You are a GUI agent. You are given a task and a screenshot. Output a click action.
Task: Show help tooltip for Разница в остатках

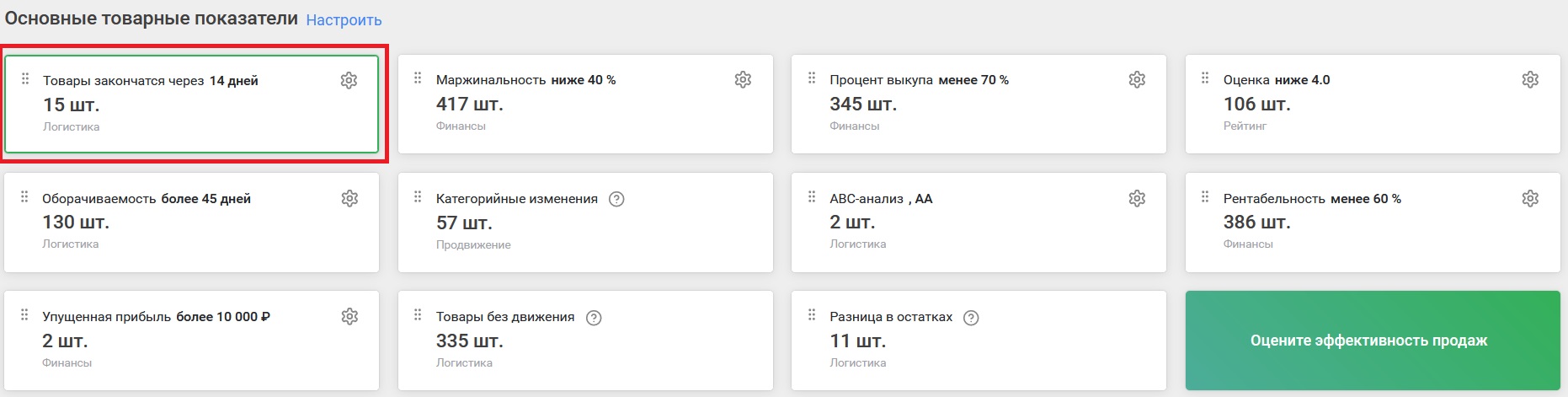point(971,318)
